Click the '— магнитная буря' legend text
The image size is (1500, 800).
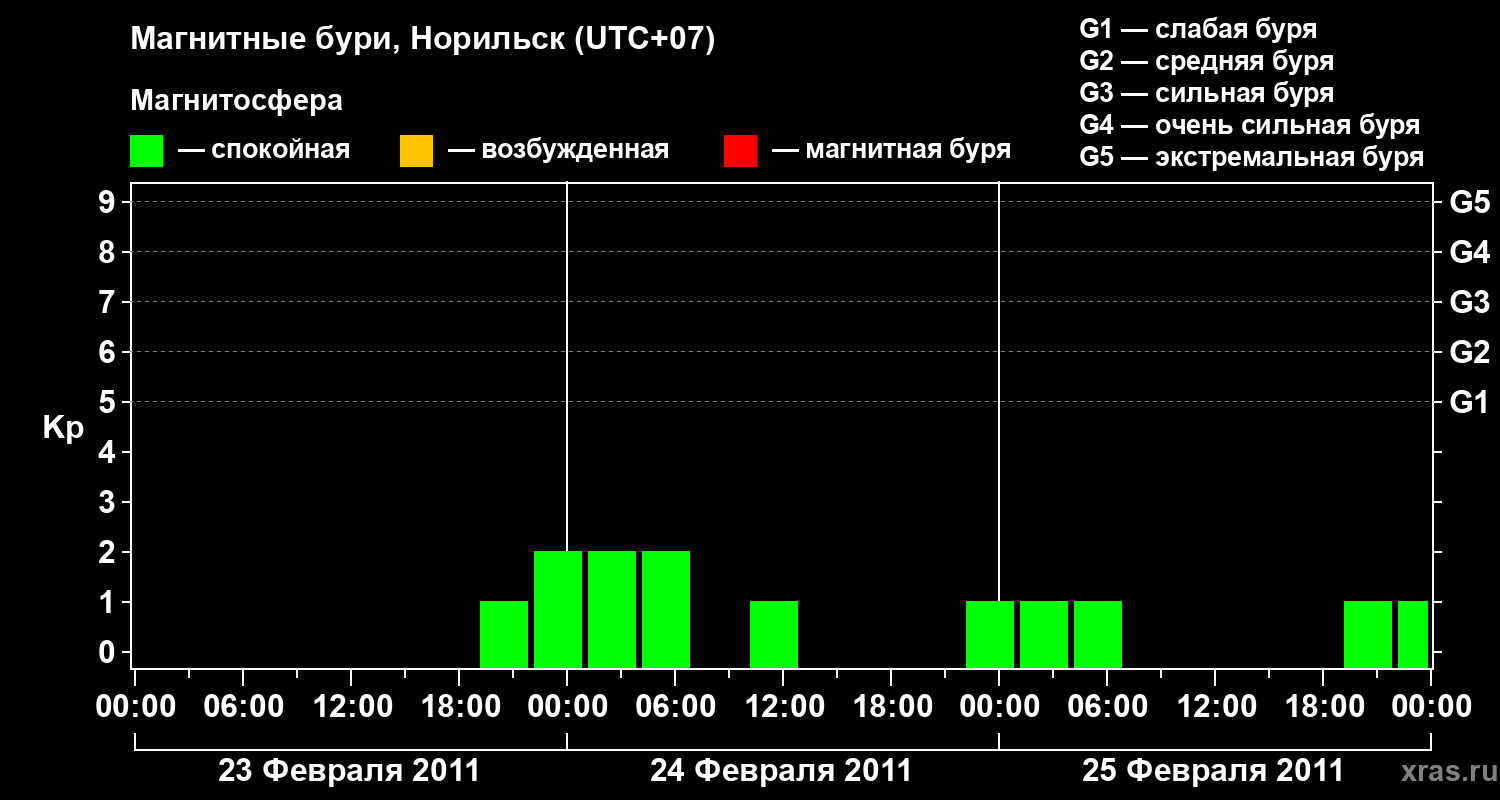click(x=892, y=150)
